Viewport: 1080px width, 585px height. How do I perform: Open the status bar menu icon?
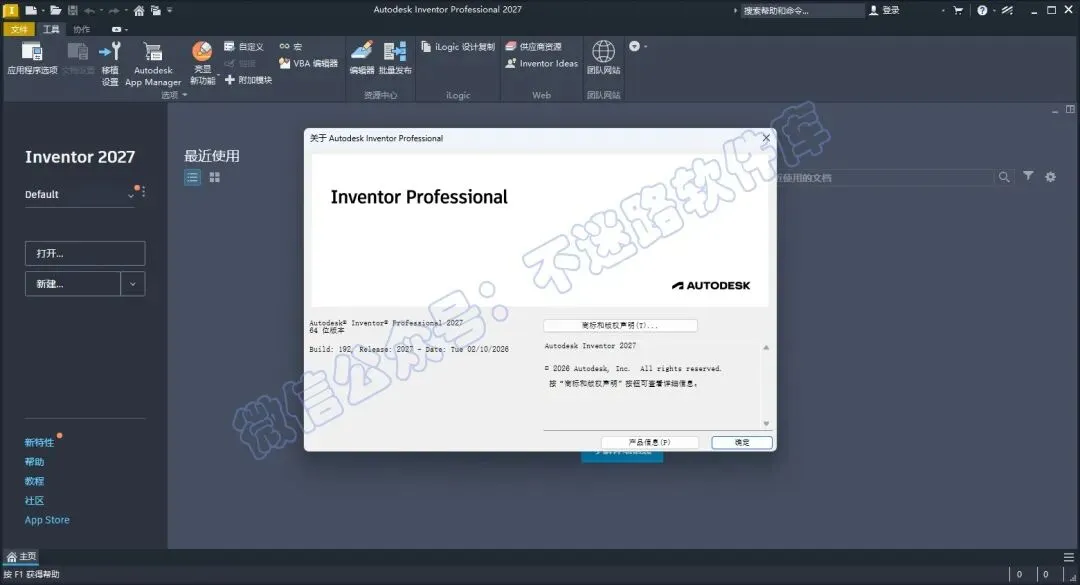pyautogui.click(x=1068, y=557)
